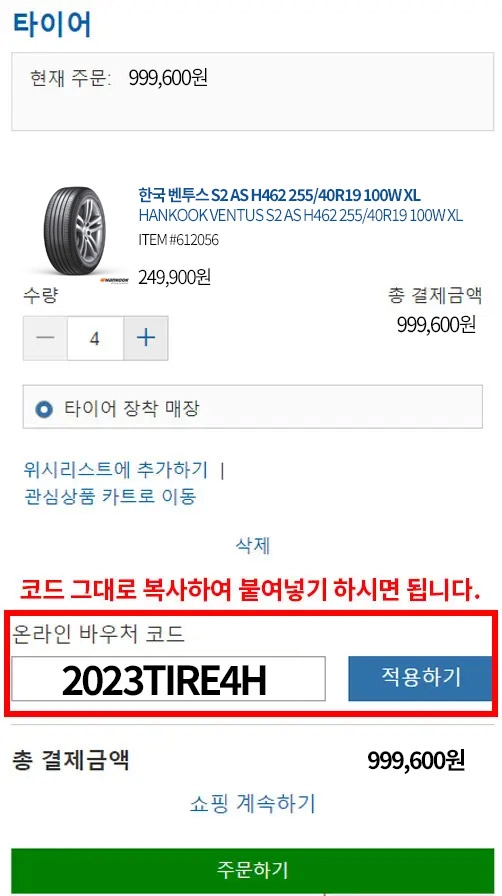Click the 타이어 section heading
502x896 pixels.
[x=51, y=24]
